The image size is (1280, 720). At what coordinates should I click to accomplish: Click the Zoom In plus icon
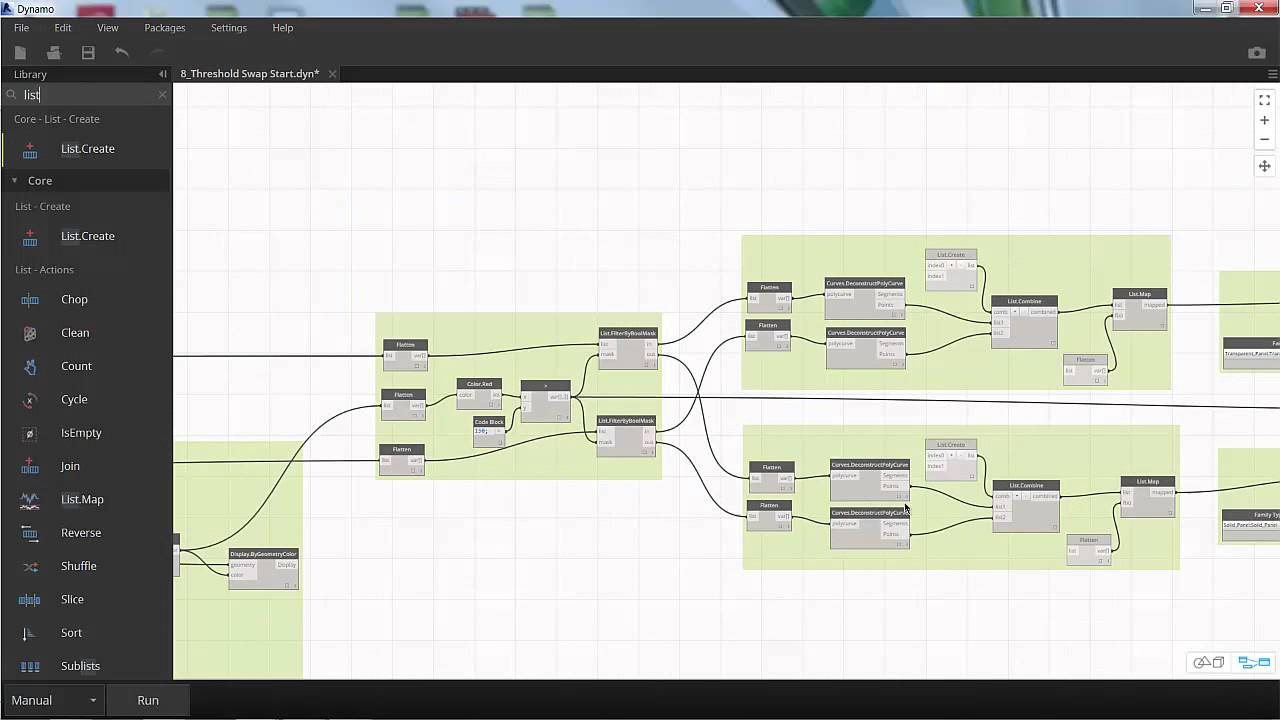tap(1264, 120)
